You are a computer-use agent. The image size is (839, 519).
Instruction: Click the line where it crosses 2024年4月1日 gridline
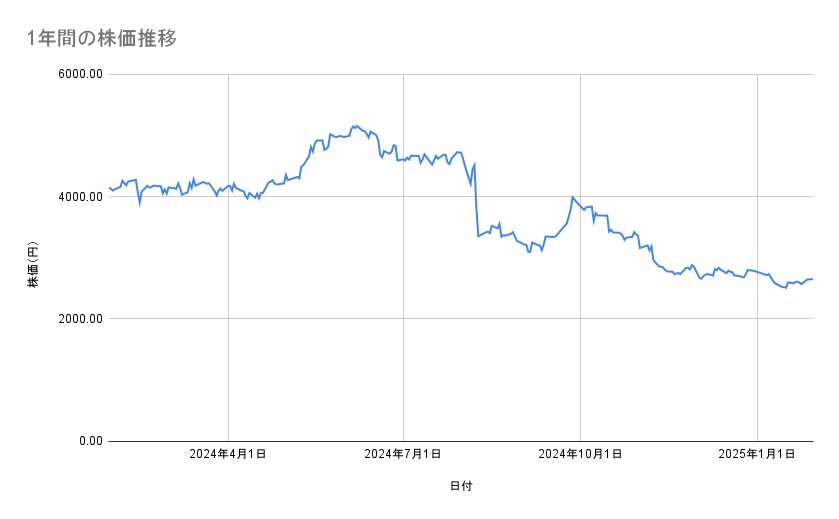tap(229, 186)
